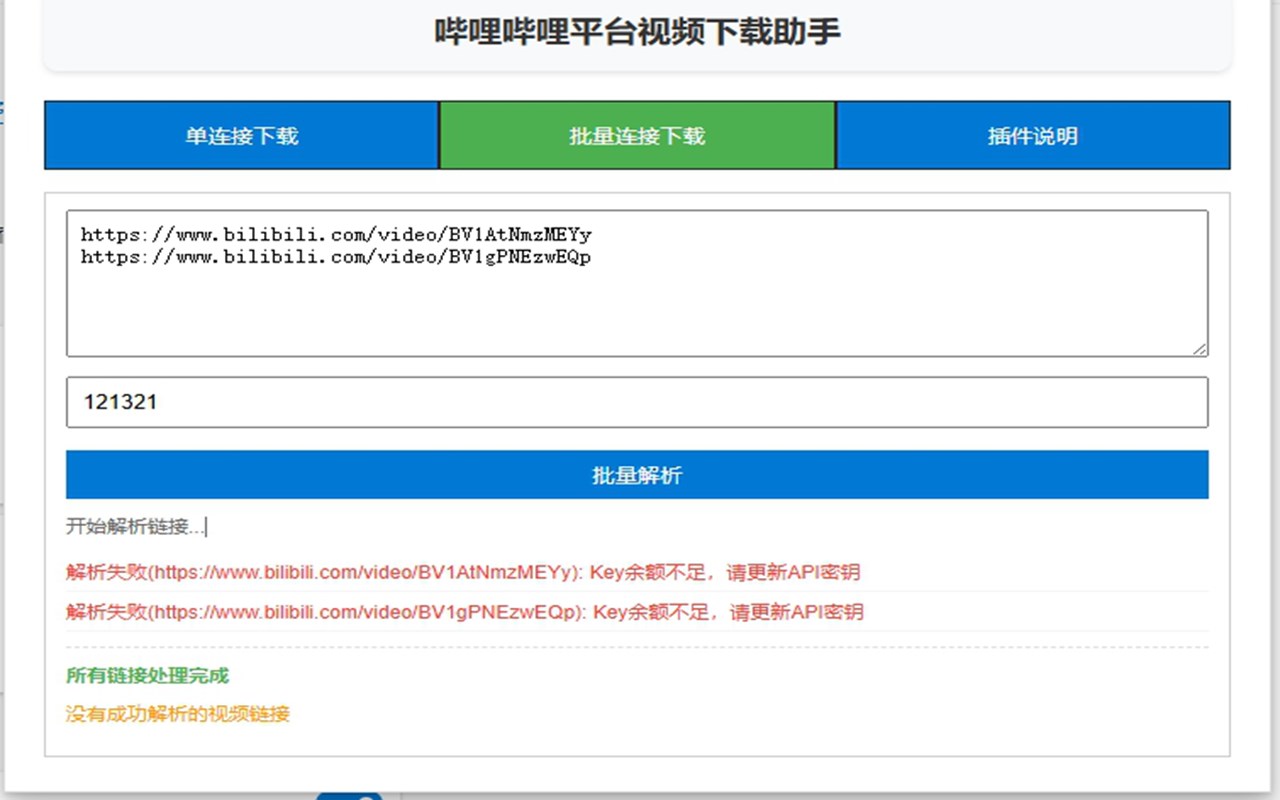Click the second URL line ending BV1gPNEzwEQp in textarea
Screen dimensions: 1280x800
pos(336,257)
